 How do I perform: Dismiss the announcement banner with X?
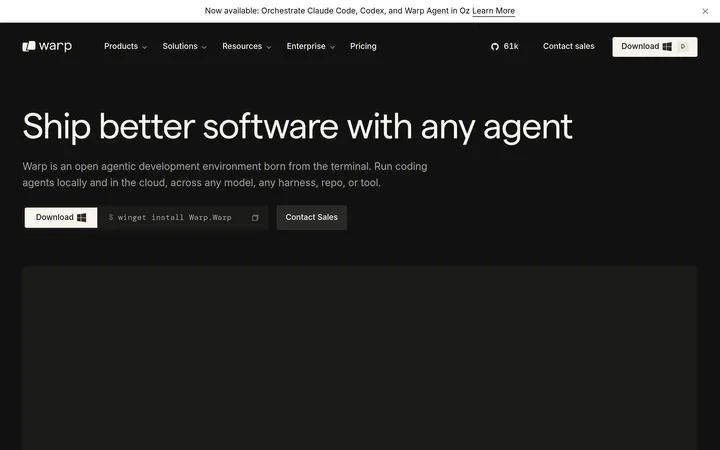(x=705, y=11)
